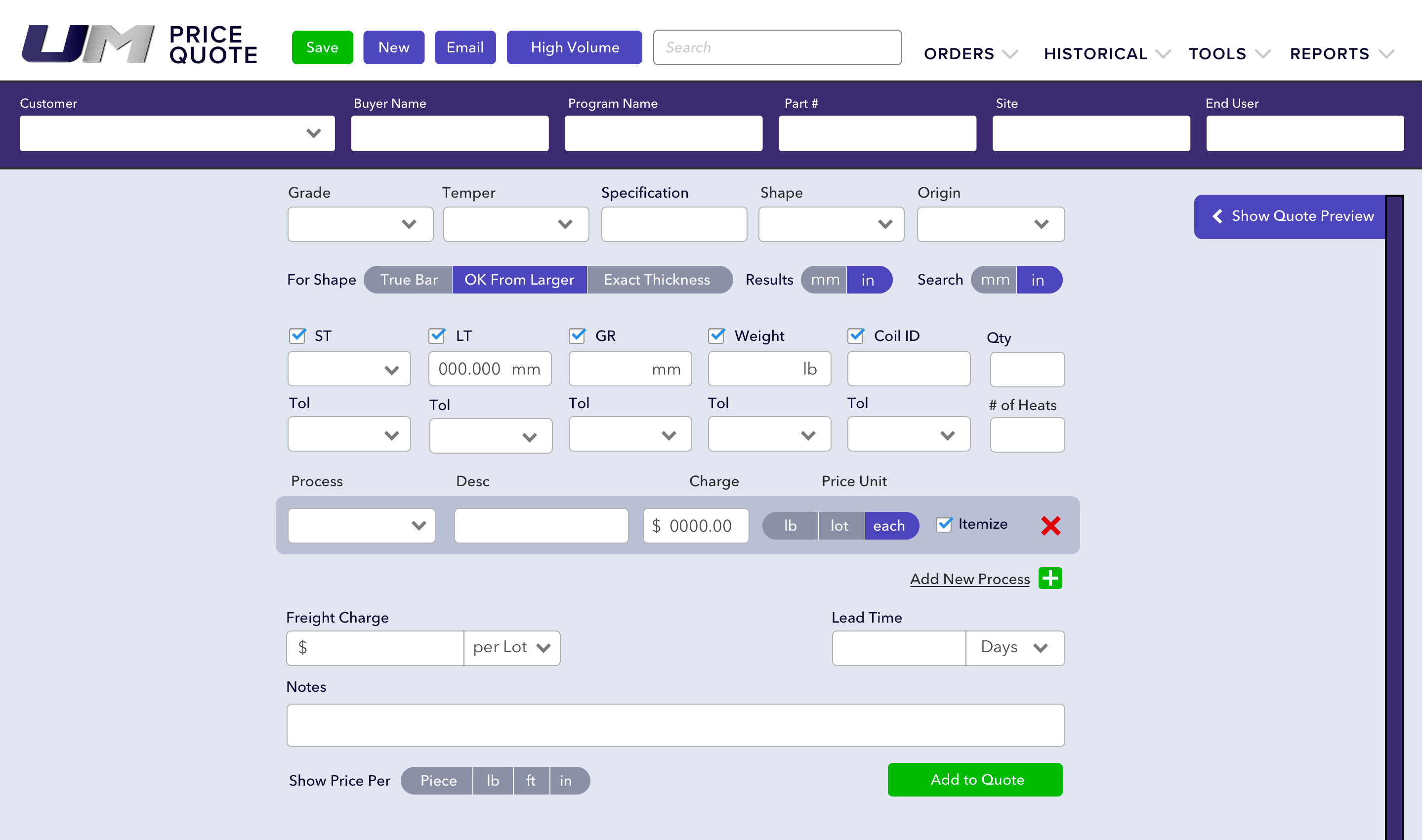The width and height of the screenshot is (1422, 840).
Task: Click the green plus add process icon
Action: (x=1050, y=579)
